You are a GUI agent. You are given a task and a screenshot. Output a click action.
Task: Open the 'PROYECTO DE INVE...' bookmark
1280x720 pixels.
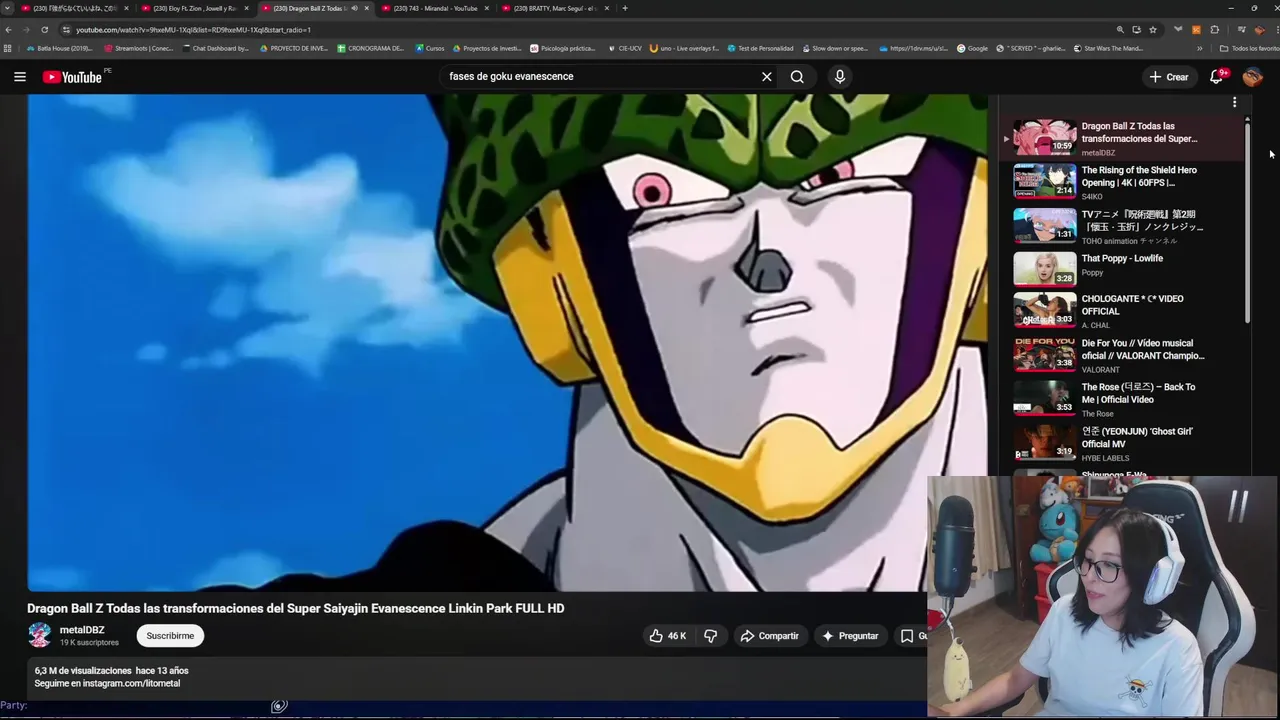(x=293, y=48)
